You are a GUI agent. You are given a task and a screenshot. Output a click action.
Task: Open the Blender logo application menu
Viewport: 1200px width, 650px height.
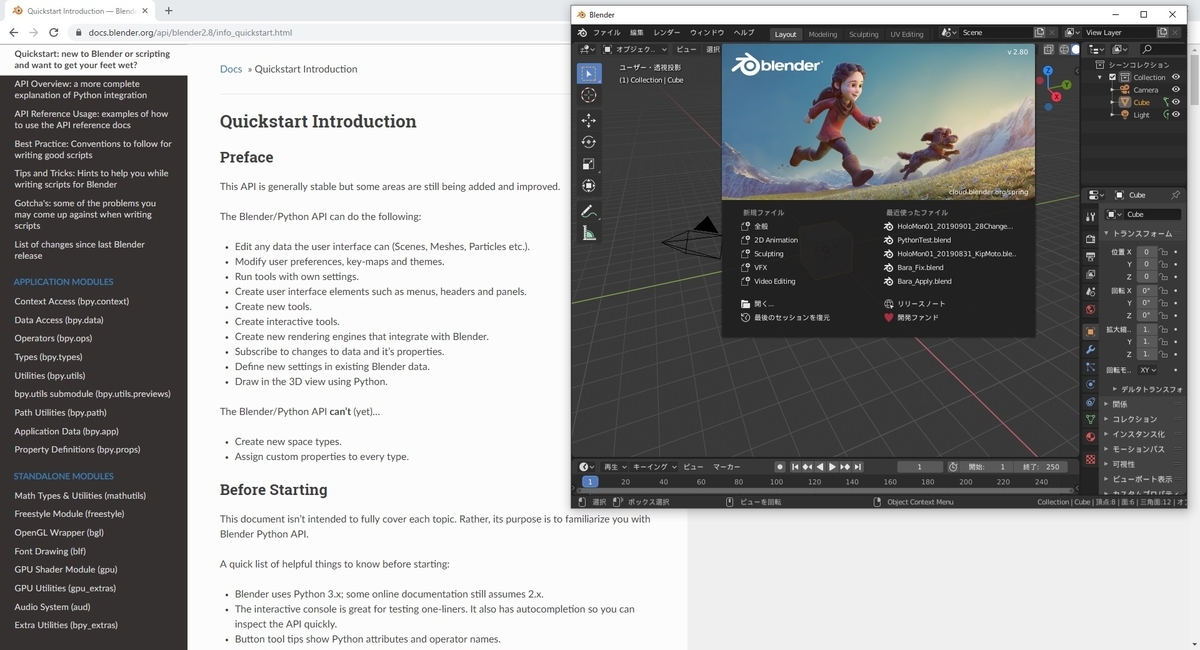pyautogui.click(x=582, y=33)
